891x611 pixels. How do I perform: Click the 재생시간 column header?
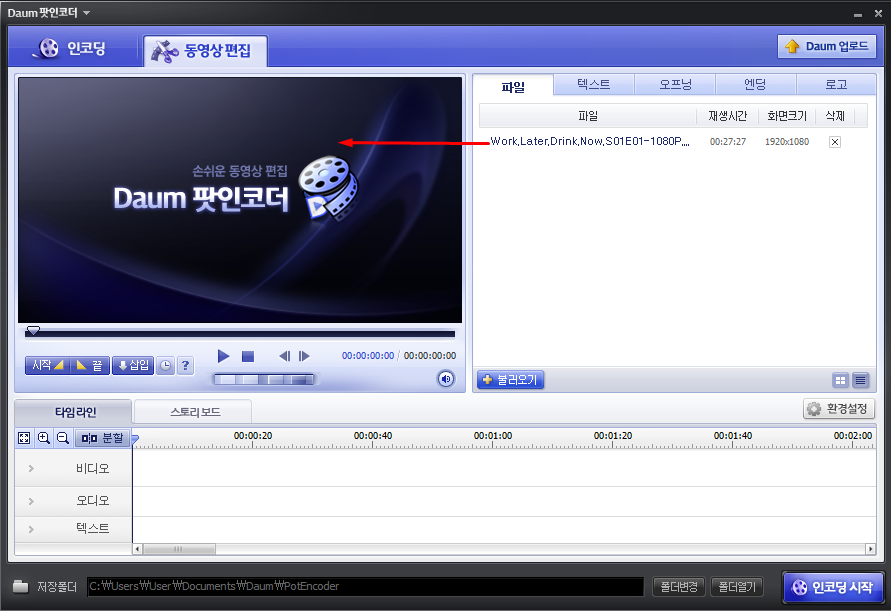pyautogui.click(x=727, y=116)
